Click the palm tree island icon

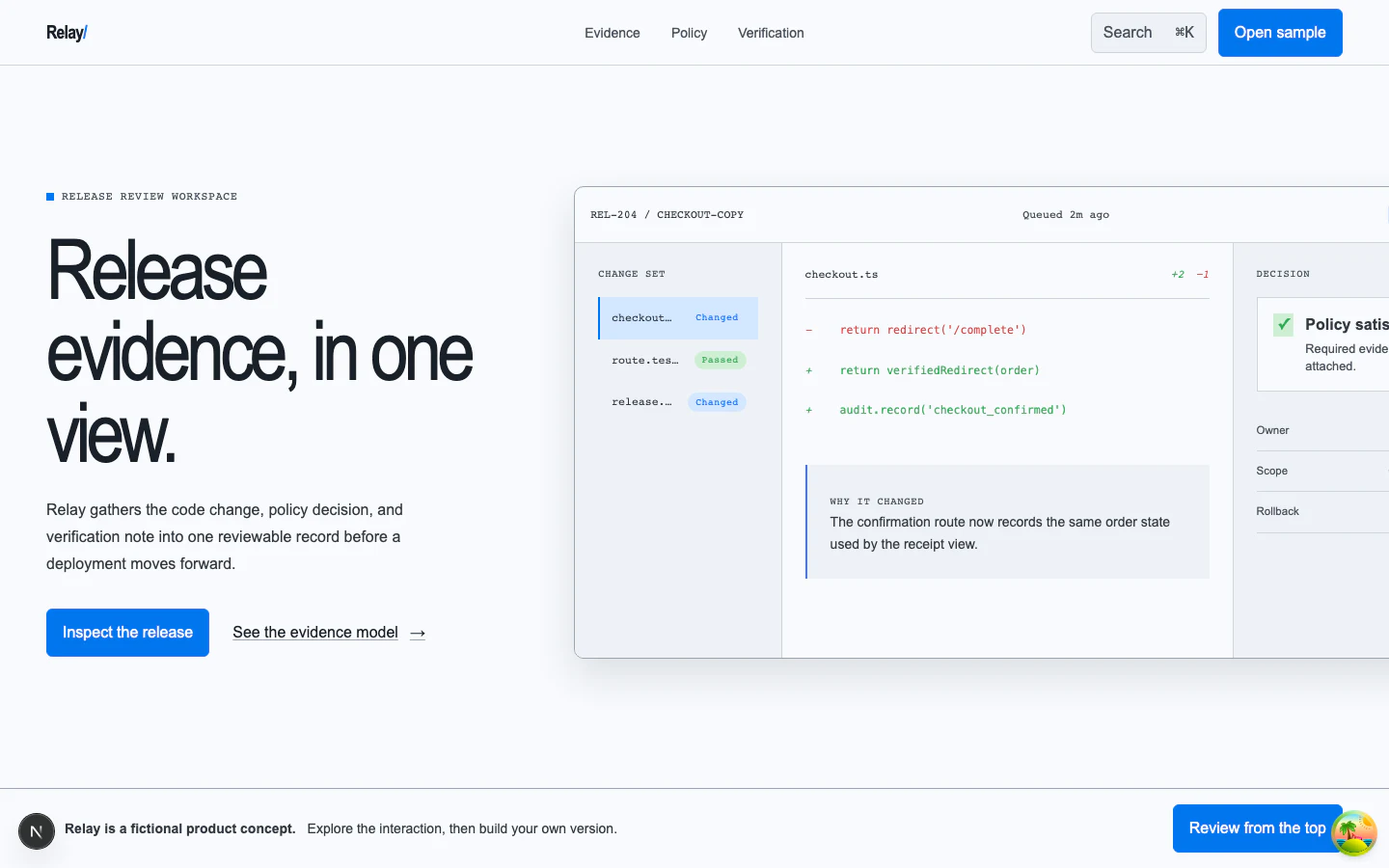click(1354, 832)
